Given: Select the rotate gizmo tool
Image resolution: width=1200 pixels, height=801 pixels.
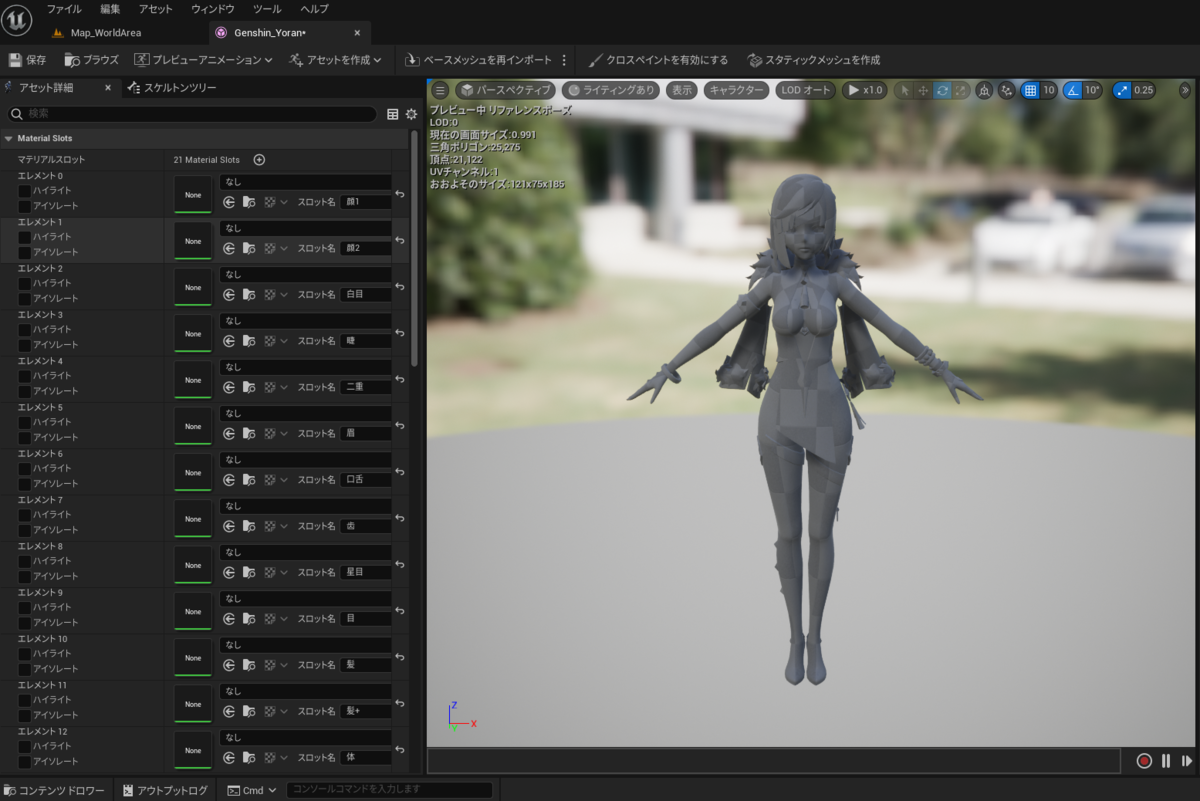Looking at the screenshot, I should [942, 90].
